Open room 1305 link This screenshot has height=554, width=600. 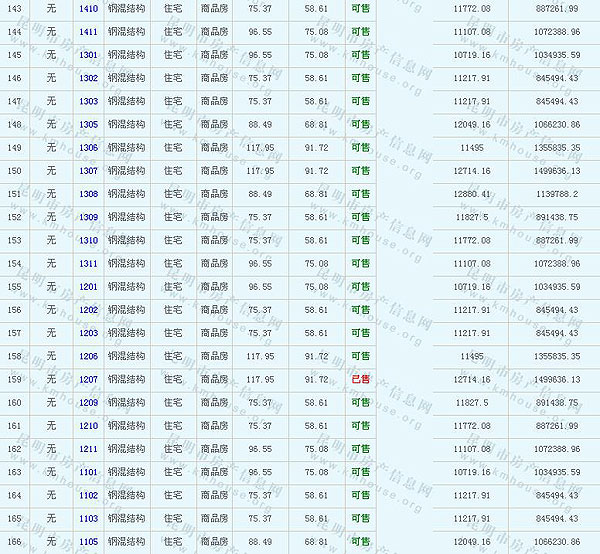click(88, 124)
